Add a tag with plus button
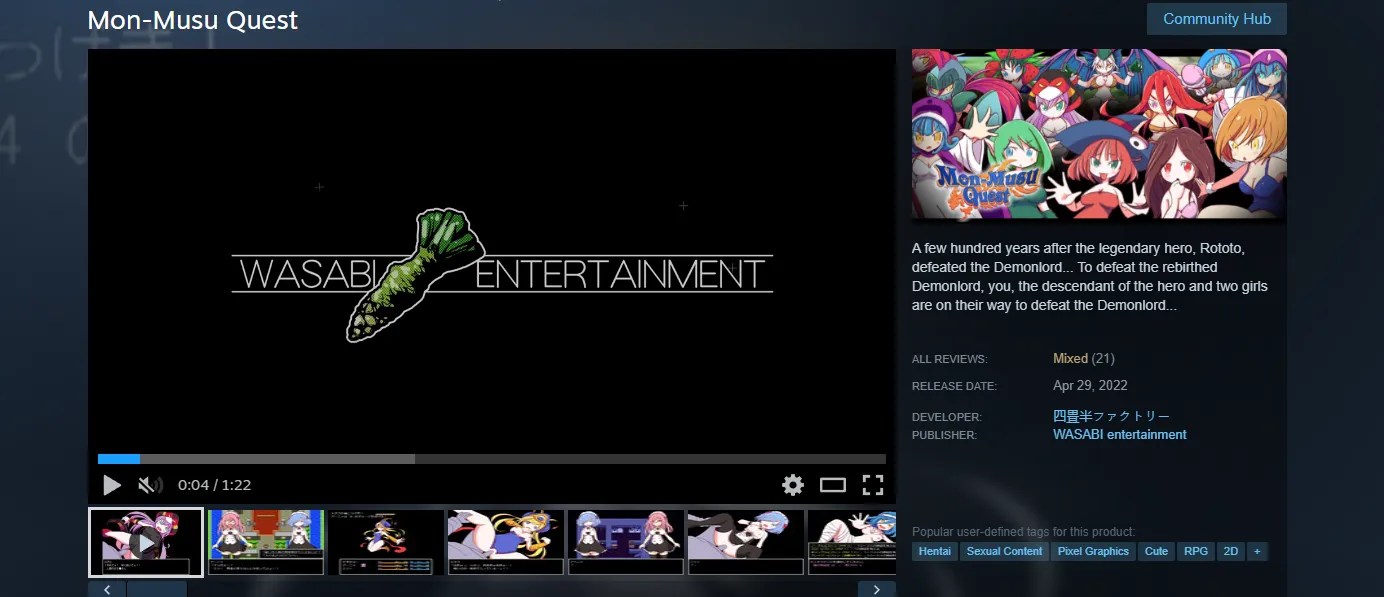1384x597 pixels. (x=1257, y=551)
